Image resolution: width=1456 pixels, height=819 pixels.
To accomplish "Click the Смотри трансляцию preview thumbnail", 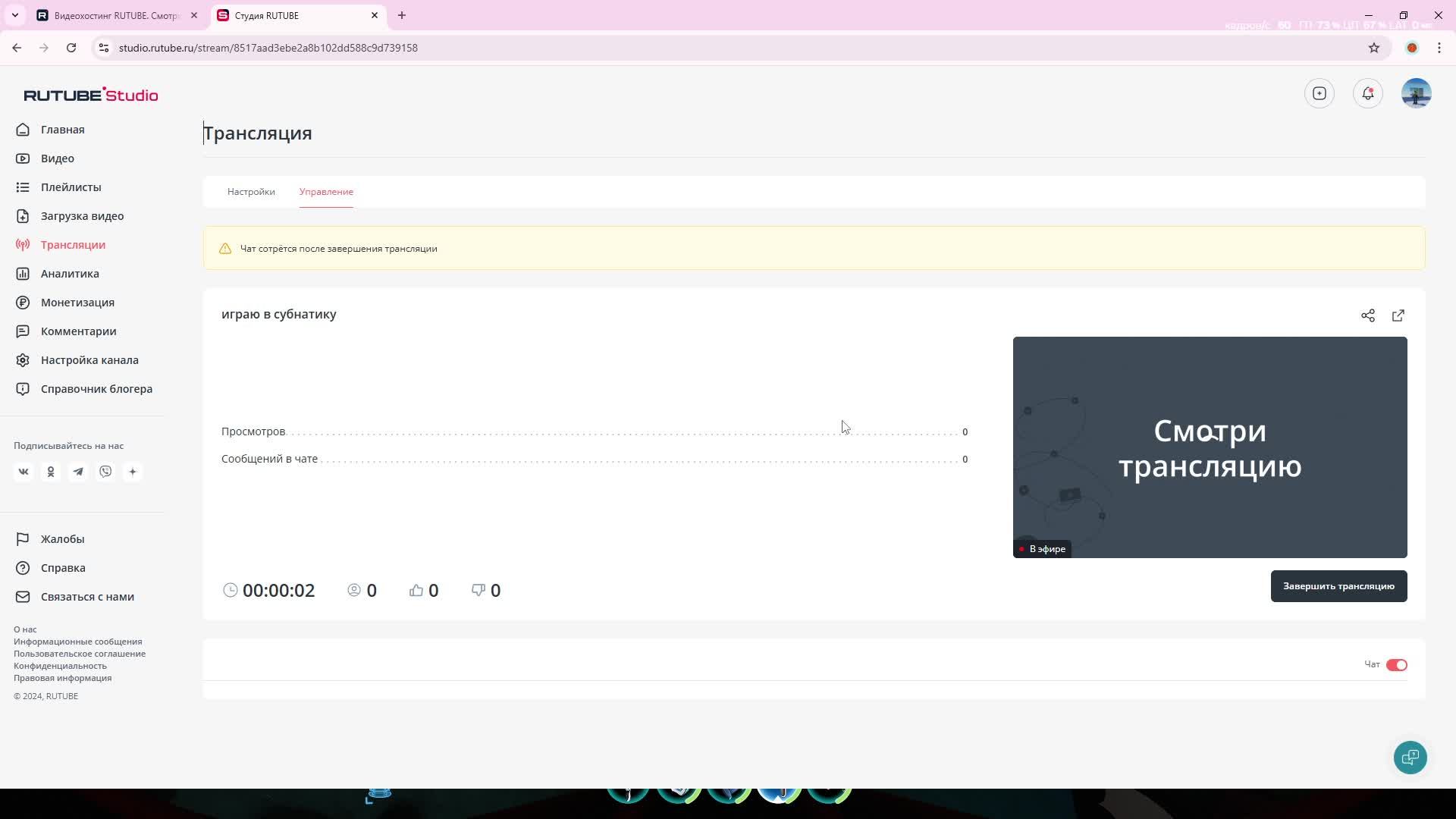I will (x=1210, y=447).
